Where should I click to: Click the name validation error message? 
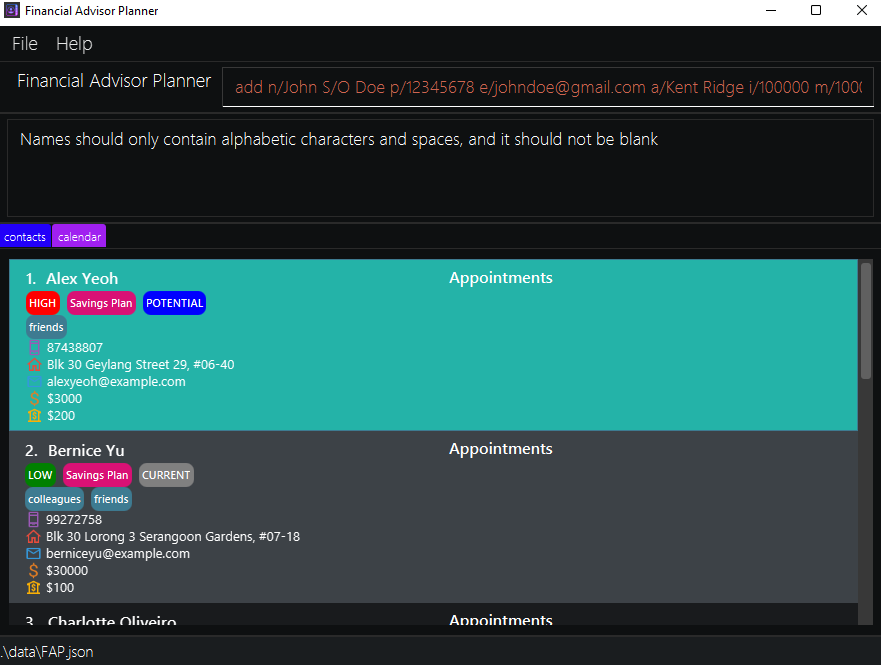coord(339,139)
